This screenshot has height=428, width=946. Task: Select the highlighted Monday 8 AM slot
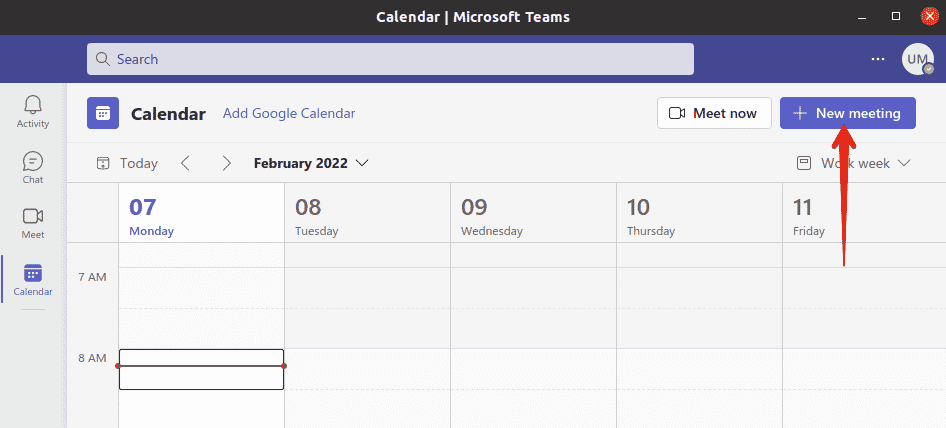[x=202, y=369]
